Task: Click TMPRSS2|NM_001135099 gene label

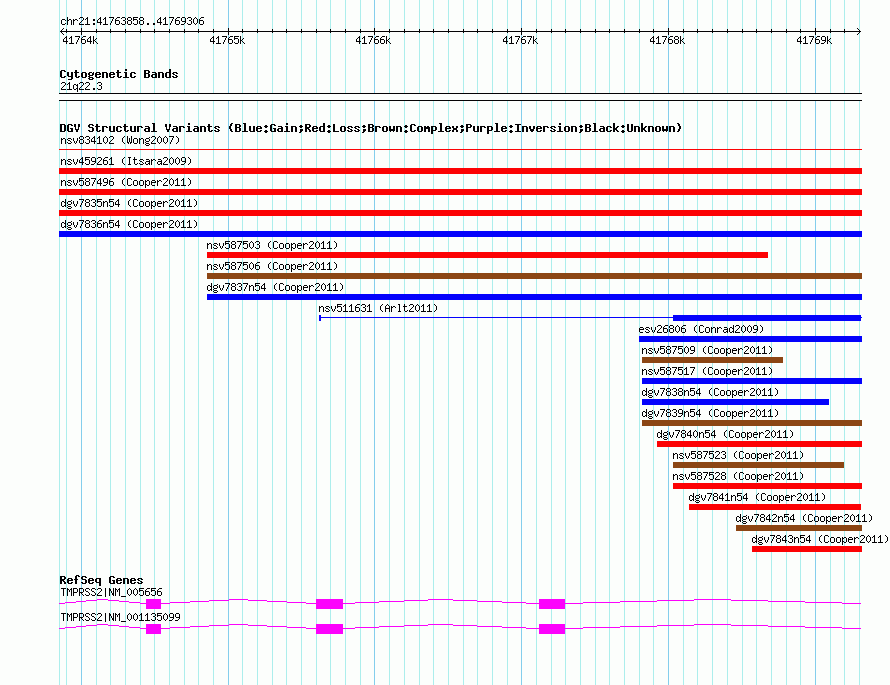Action: click(x=120, y=617)
